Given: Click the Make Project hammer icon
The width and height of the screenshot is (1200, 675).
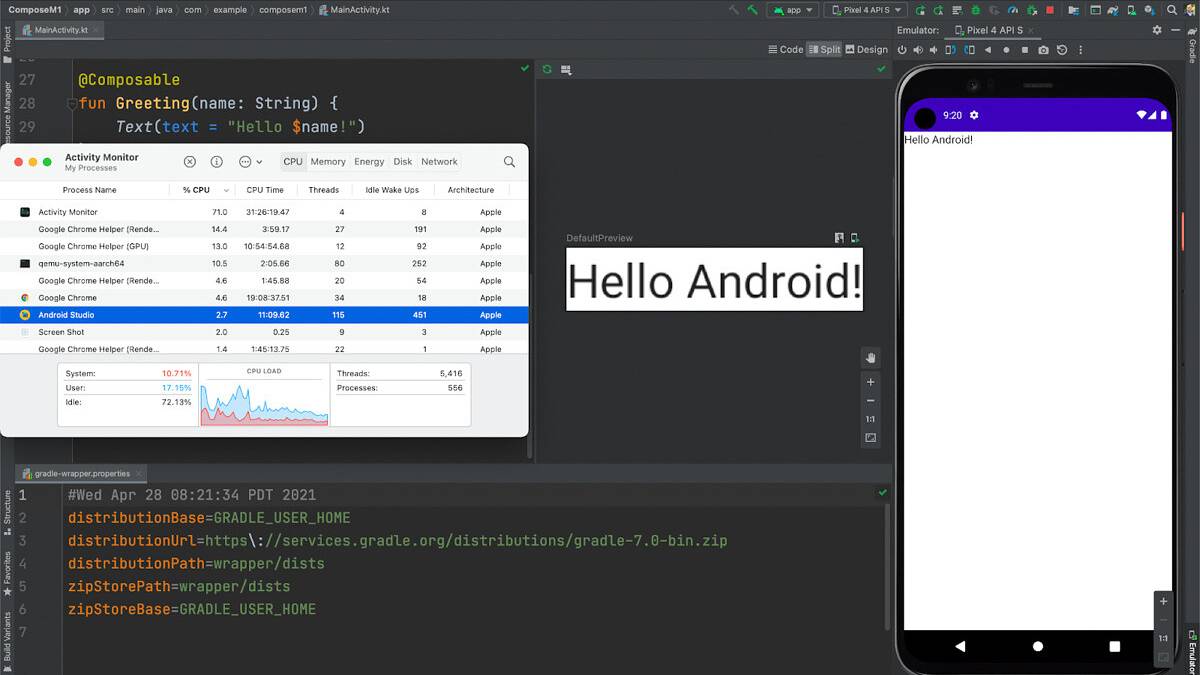Looking at the screenshot, I should [752, 9].
